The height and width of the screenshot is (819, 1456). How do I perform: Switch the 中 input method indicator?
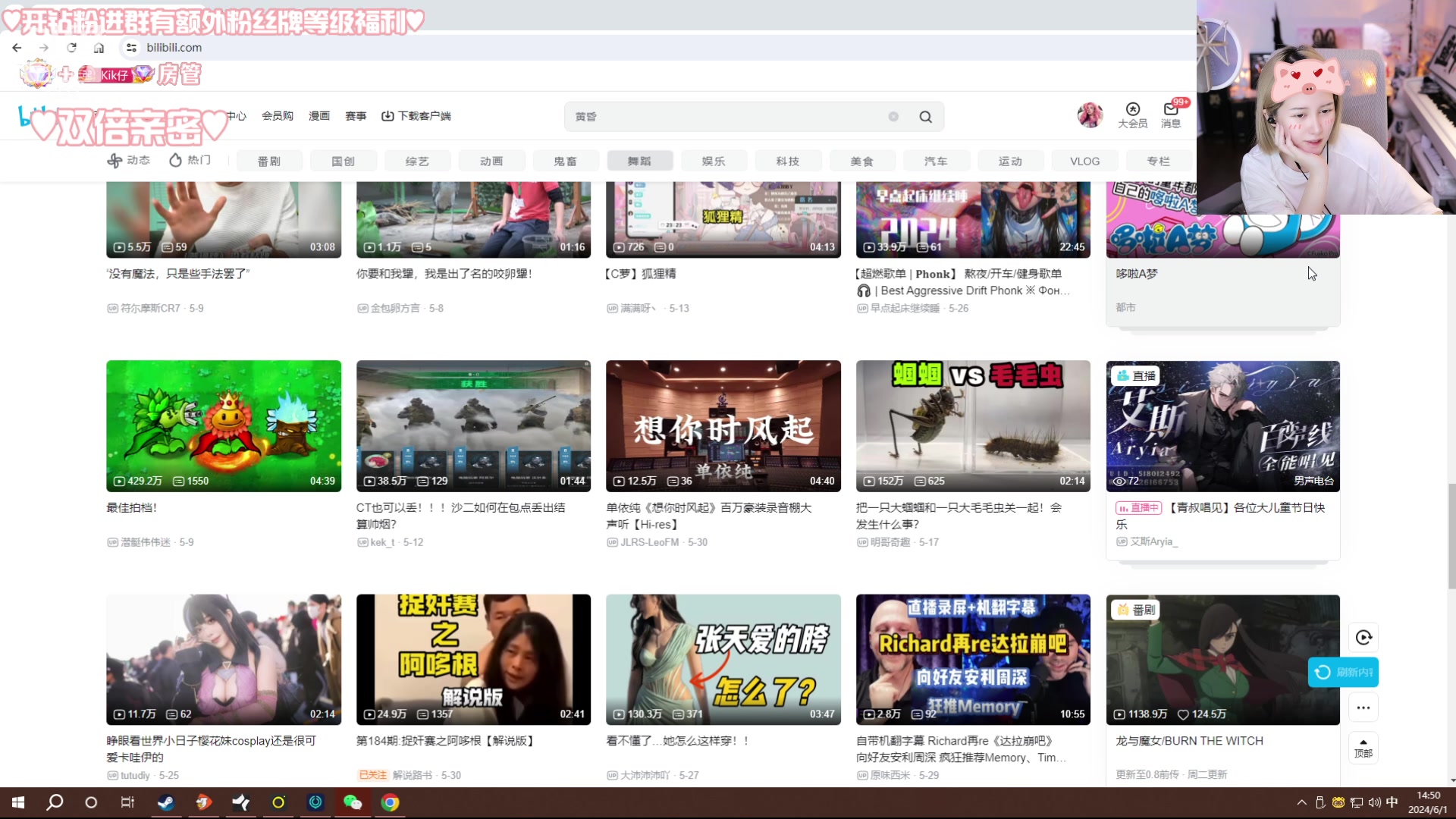point(1392,802)
